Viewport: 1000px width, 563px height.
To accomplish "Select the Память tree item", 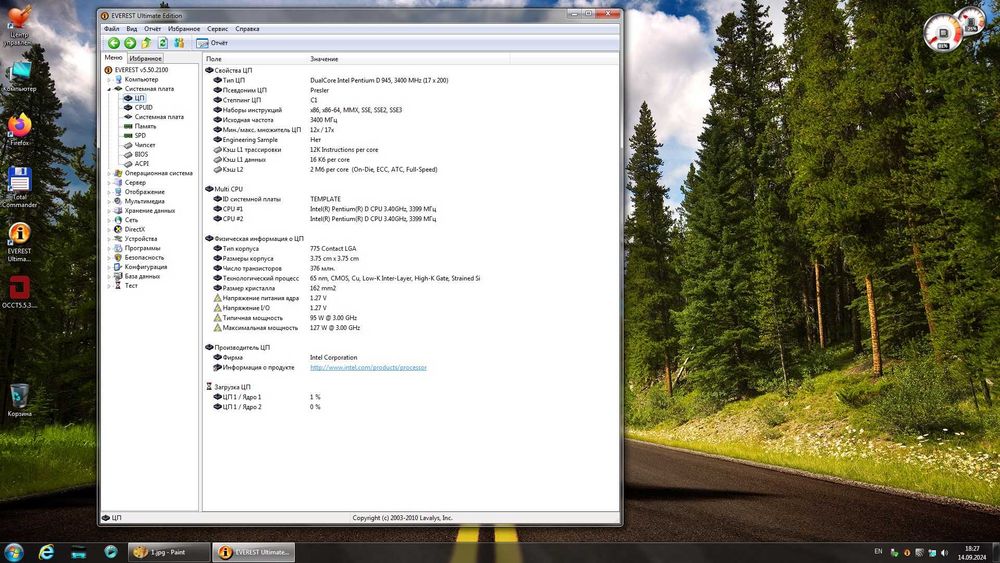I will pyautogui.click(x=145, y=126).
